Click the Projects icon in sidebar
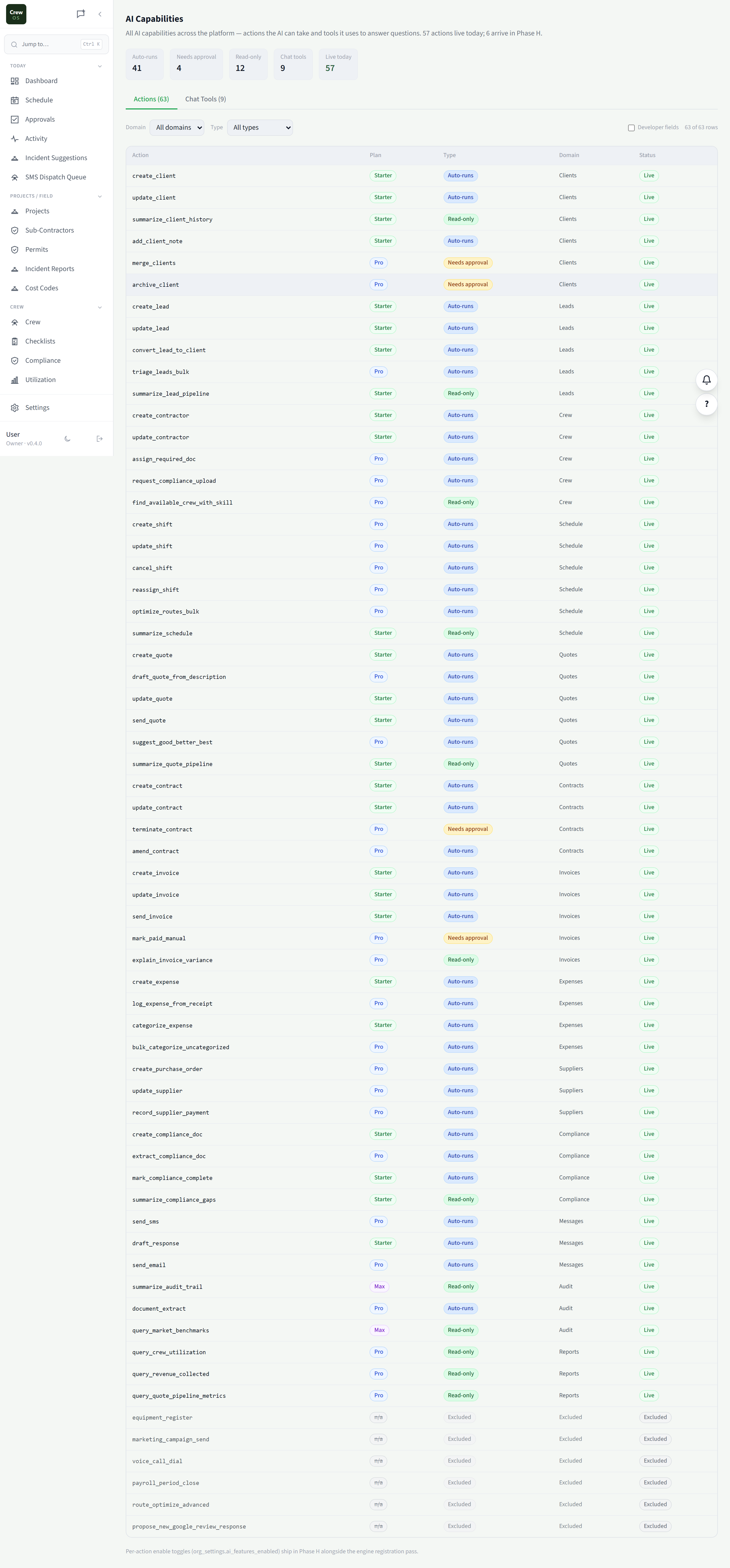 pyautogui.click(x=15, y=211)
